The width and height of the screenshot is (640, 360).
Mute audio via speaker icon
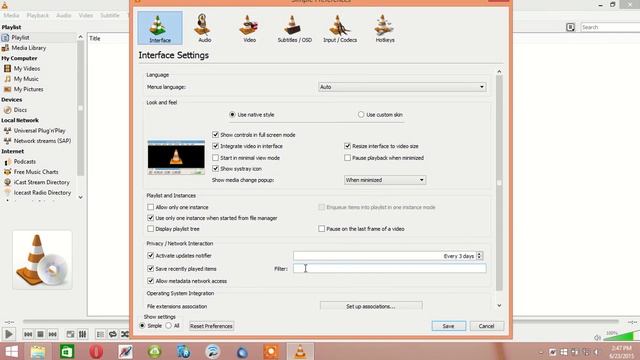click(598, 337)
